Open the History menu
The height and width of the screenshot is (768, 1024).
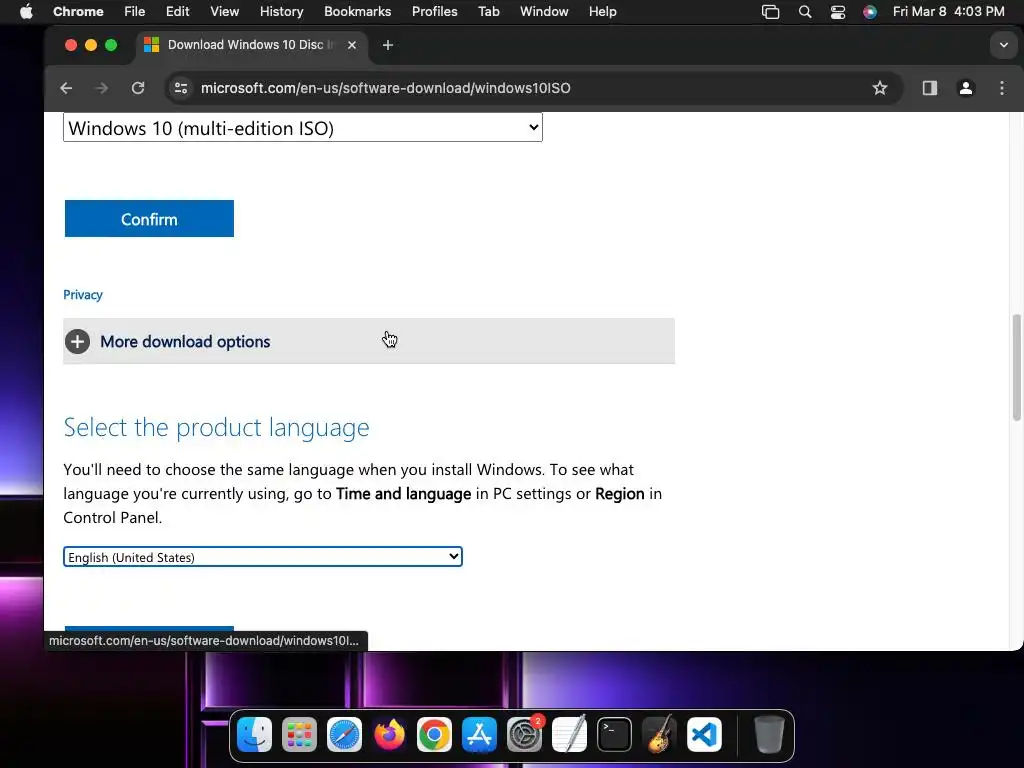281,12
